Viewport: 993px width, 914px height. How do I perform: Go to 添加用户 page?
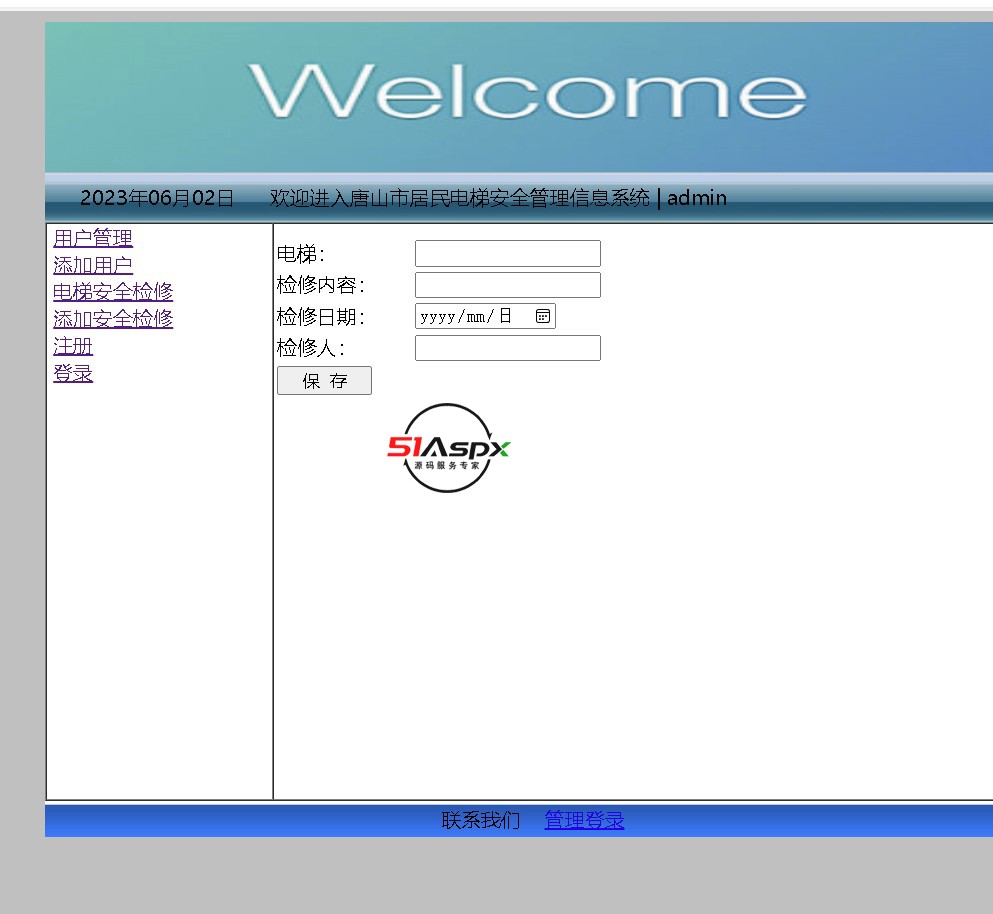pos(93,265)
